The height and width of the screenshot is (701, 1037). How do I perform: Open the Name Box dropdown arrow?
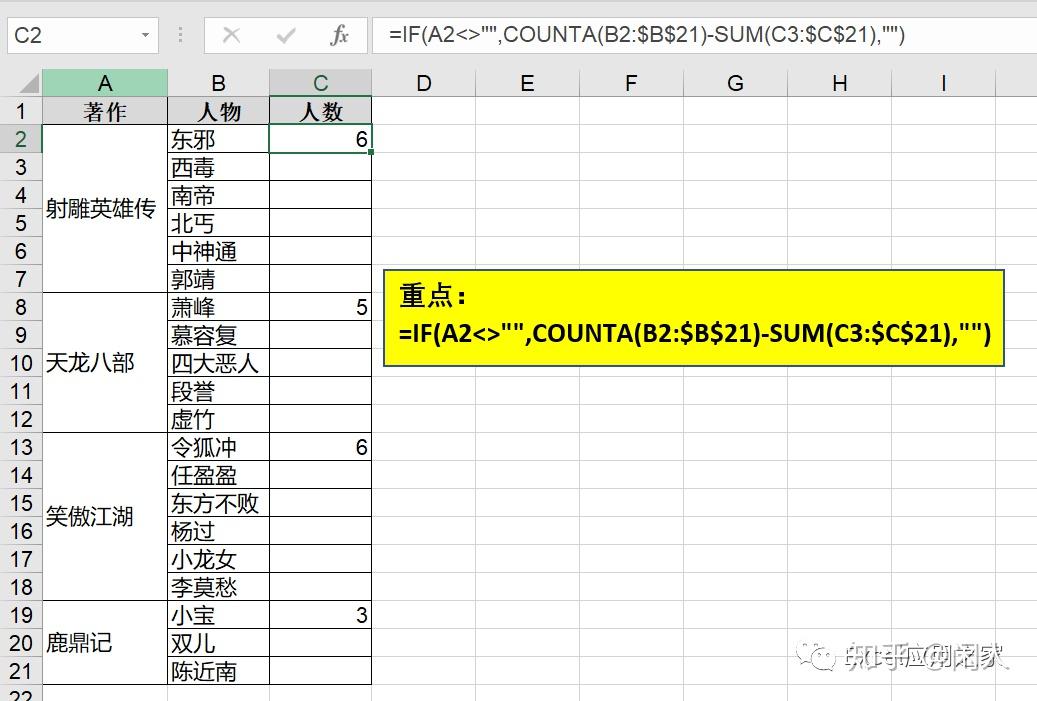click(x=145, y=35)
